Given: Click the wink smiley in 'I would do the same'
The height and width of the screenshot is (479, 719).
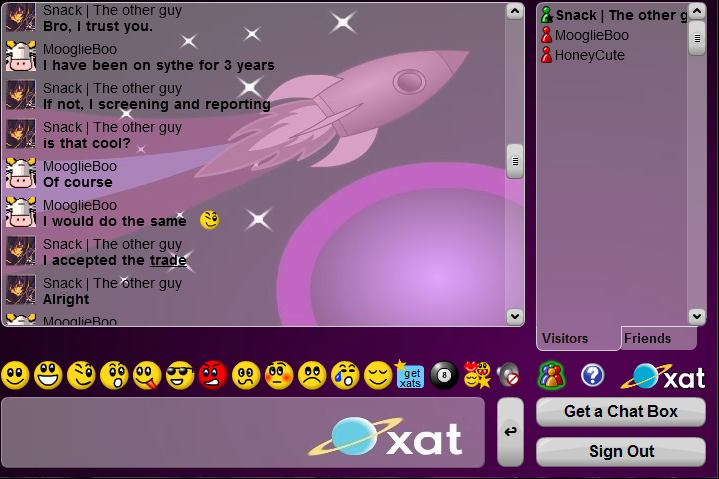Looking at the screenshot, I should [x=210, y=220].
